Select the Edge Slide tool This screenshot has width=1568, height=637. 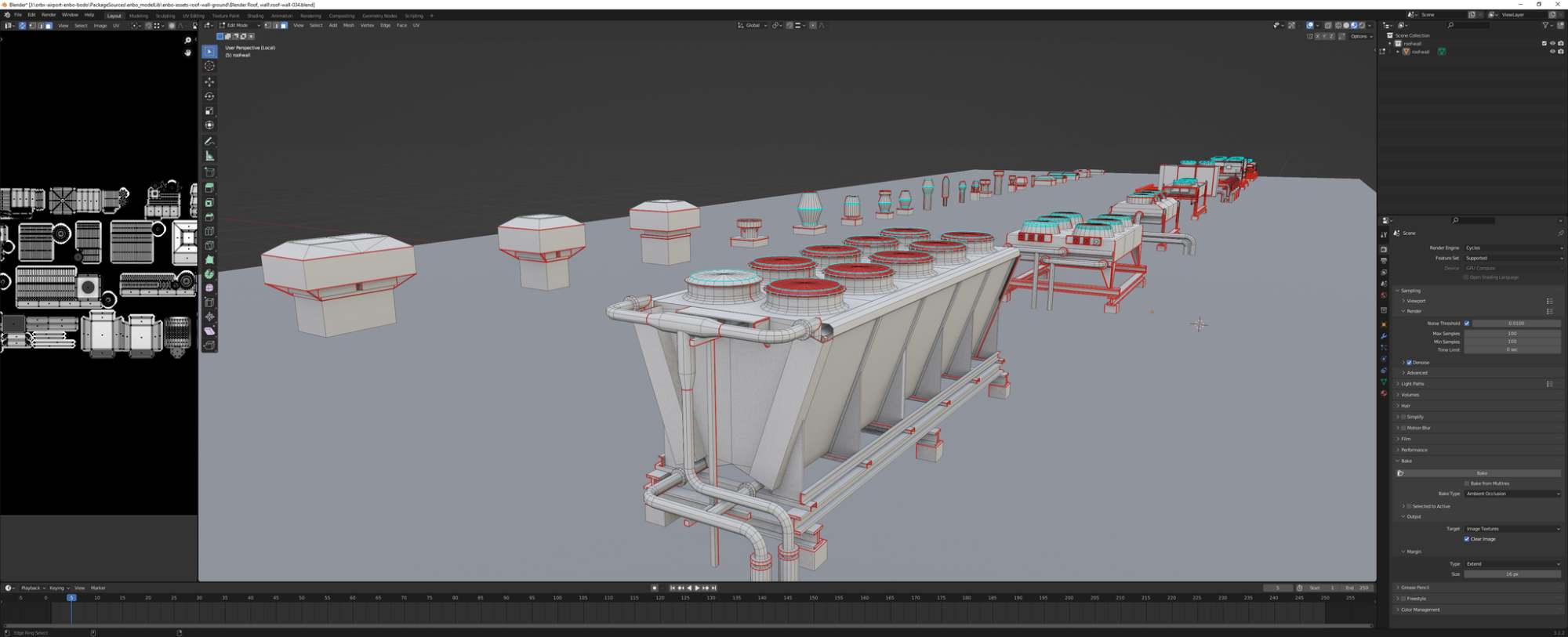(x=209, y=302)
